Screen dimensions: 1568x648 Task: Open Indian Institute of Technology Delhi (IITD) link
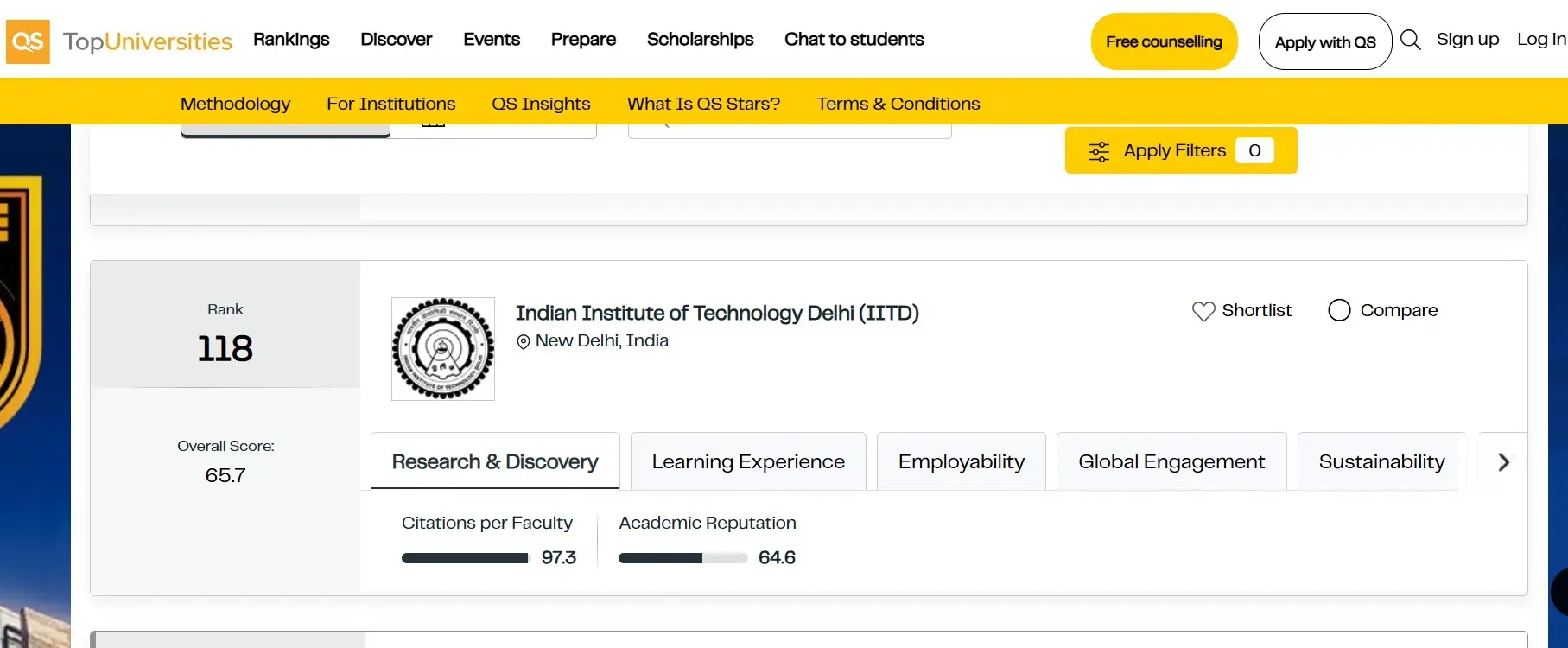(x=717, y=313)
